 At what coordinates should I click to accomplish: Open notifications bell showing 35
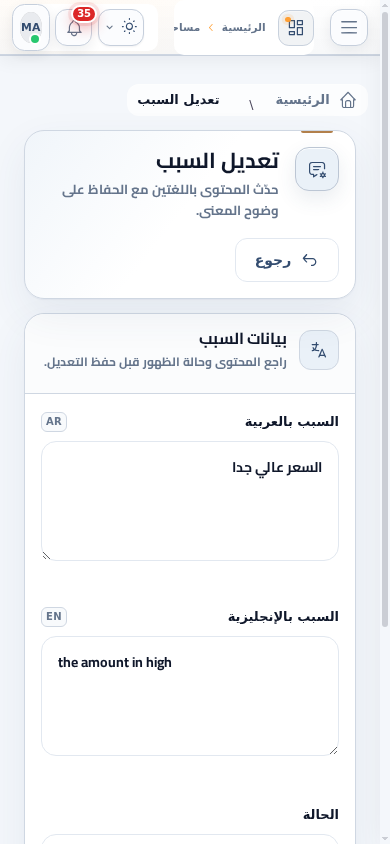pyautogui.click(x=74, y=27)
